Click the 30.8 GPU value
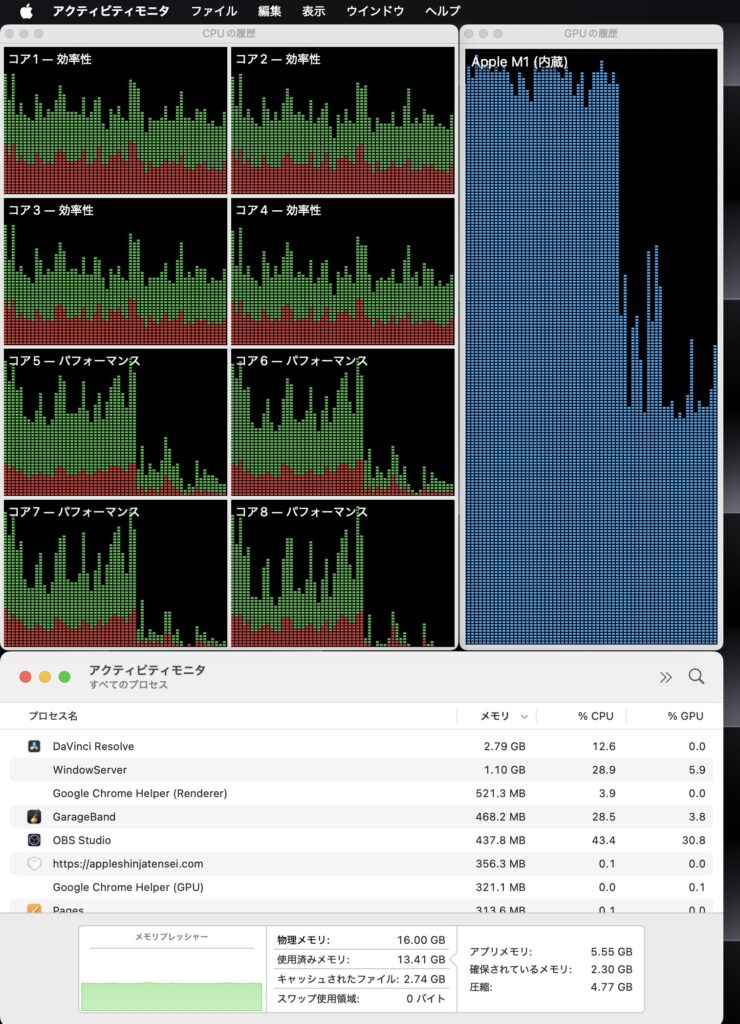 click(694, 840)
